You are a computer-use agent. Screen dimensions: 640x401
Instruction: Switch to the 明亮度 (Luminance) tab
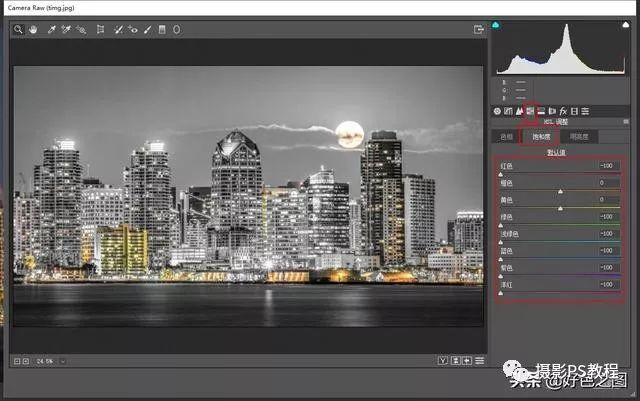click(x=577, y=136)
